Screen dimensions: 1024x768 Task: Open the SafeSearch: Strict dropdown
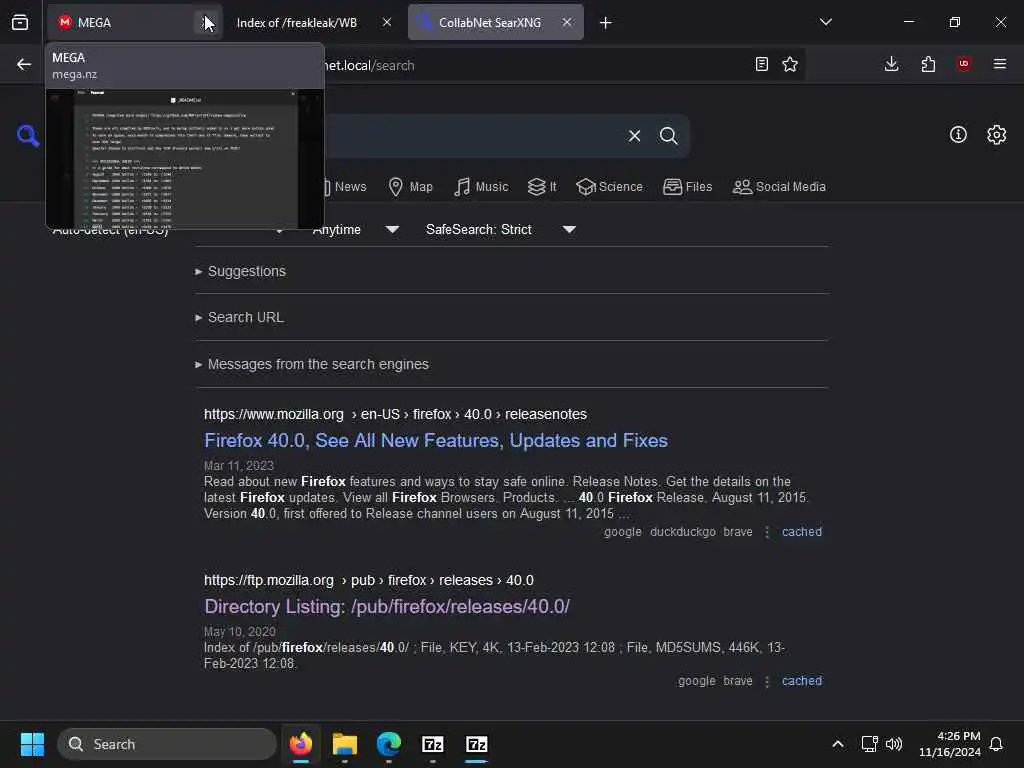click(501, 229)
